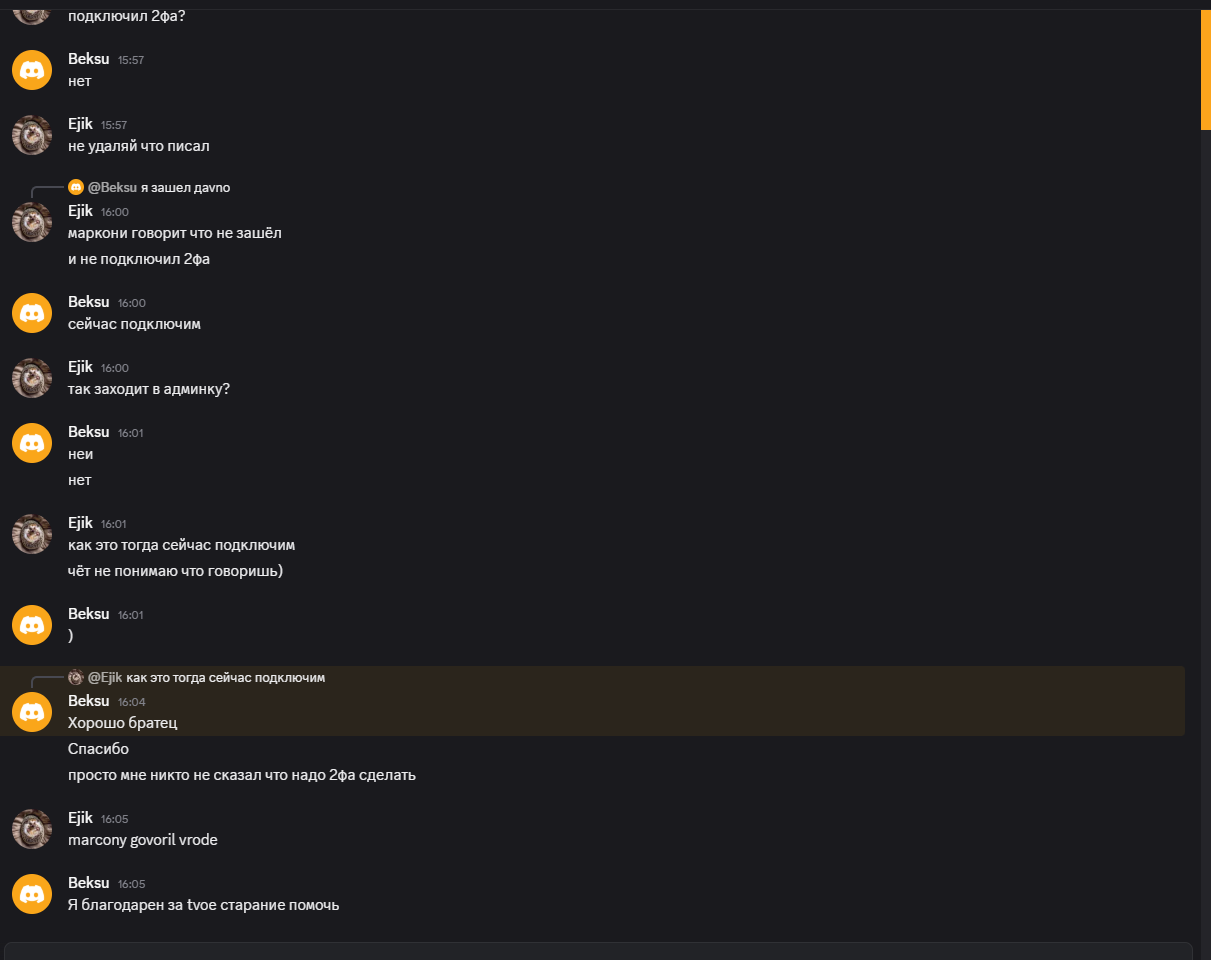Click Ejik's avatar next to "marcony govoril vrode"

32,829
